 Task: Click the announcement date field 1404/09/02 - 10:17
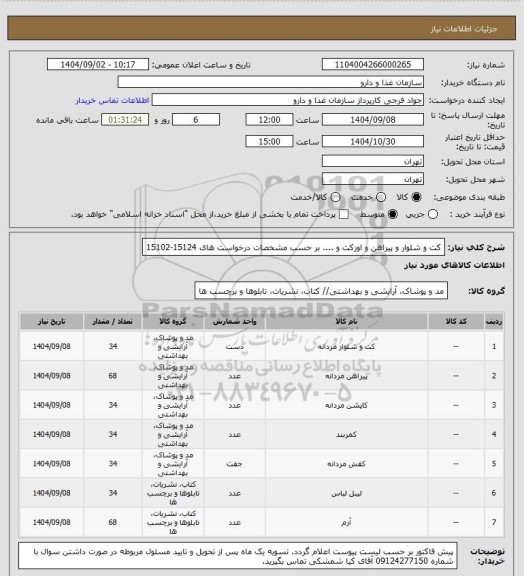[98, 64]
